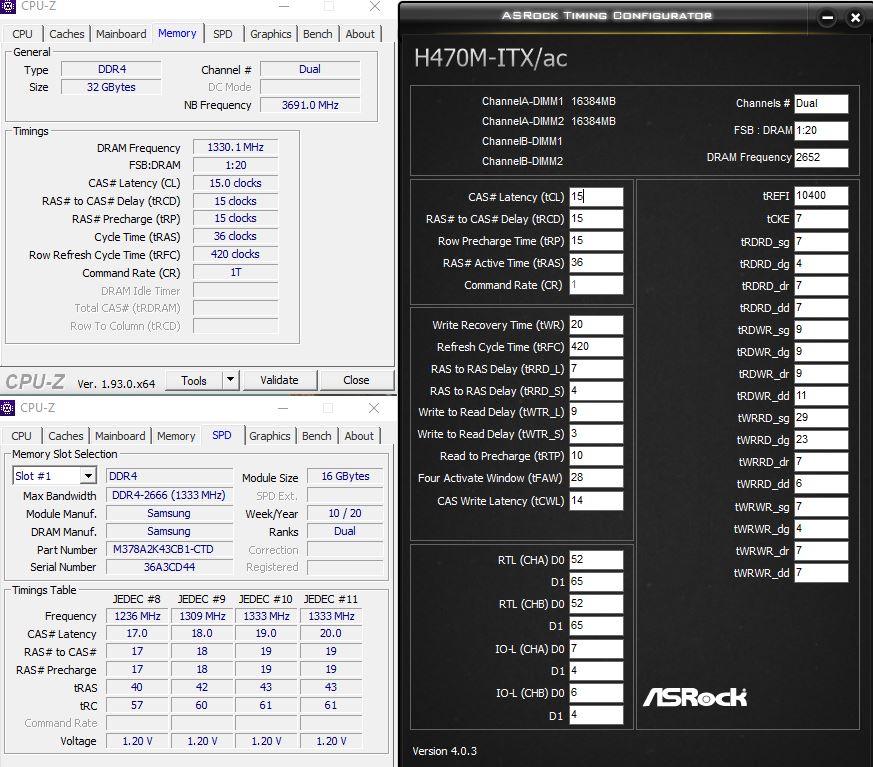This screenshot has height=767, width=873.
Task: Open Mainboard tab in bottom CPU-Z window
Action: click(x=120, y=436)
